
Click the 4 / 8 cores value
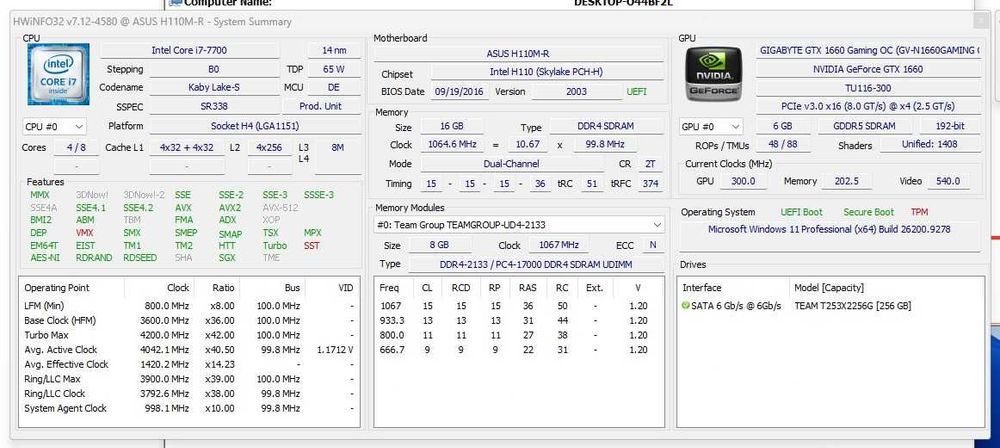(x=76, y=147)
